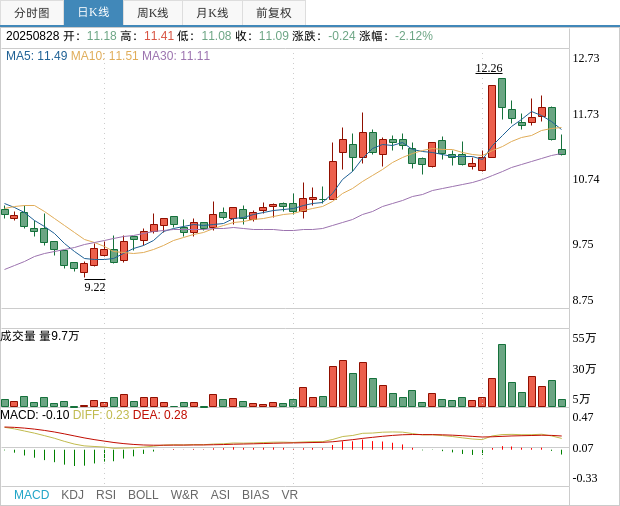
Task: Click the tallest green volume bar
Action: click(502, 375)
